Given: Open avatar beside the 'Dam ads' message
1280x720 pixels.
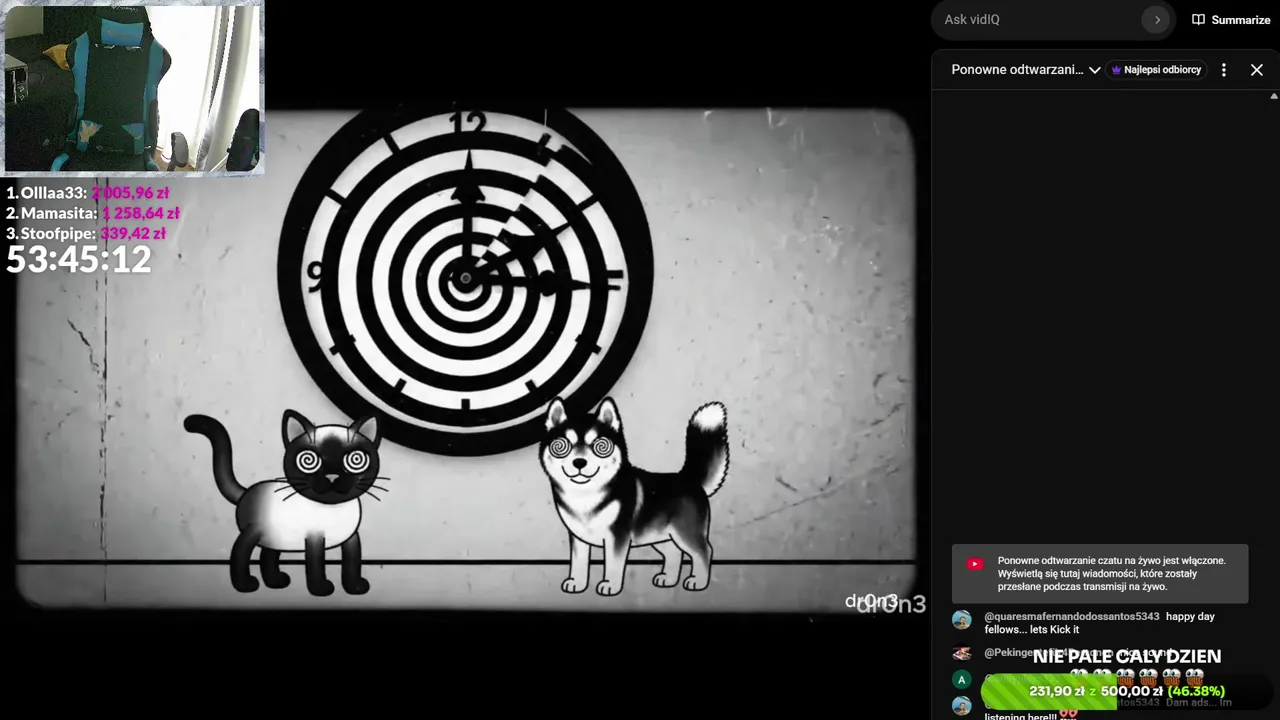Looking at the screenshot, I should click(x=962, y=706).
